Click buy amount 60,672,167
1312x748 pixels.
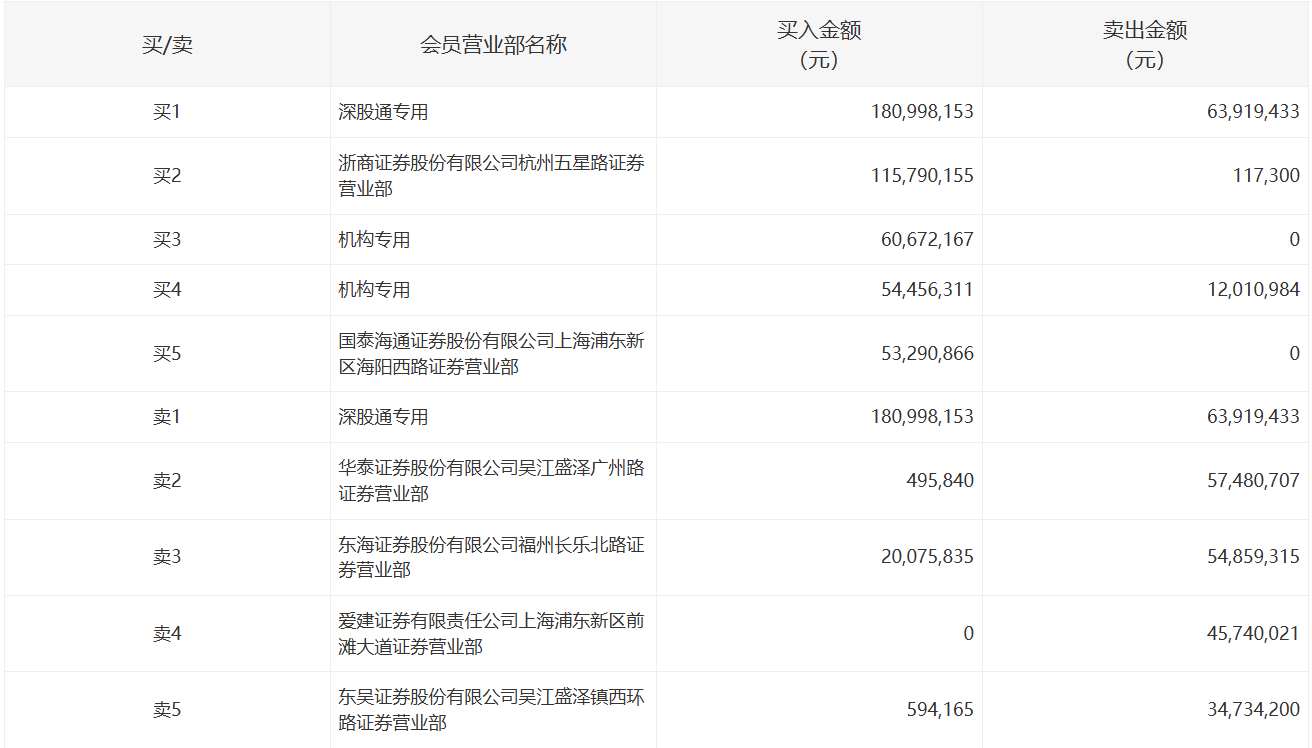927,240
